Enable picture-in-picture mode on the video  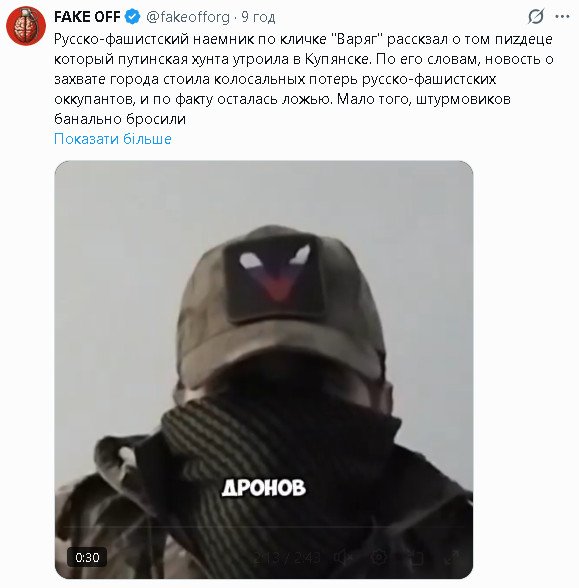[416, 558]
